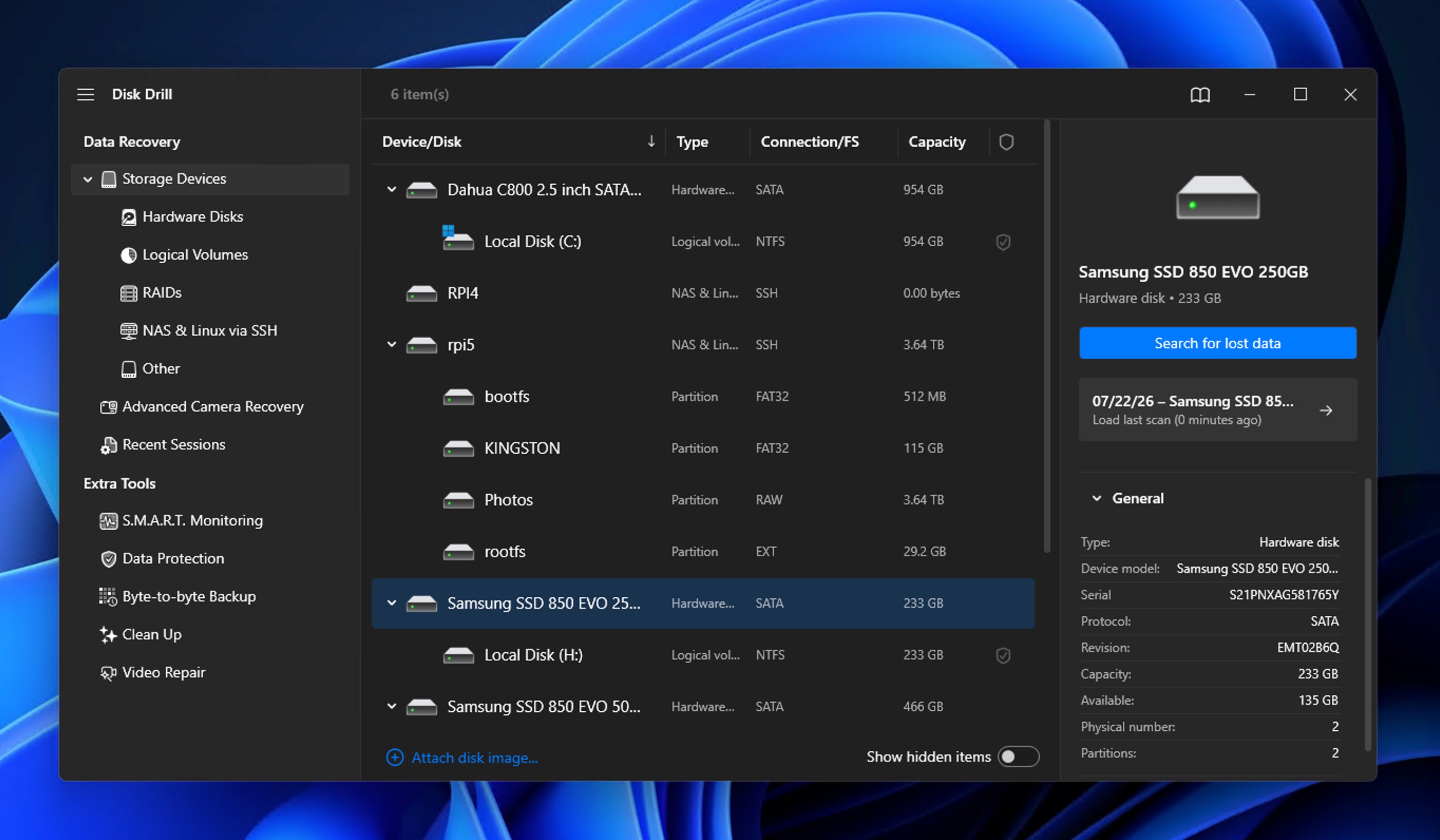Click the plus icon next to Attach disk image
This screenshot has width=1440, height=840.
(x=395, y=757)
